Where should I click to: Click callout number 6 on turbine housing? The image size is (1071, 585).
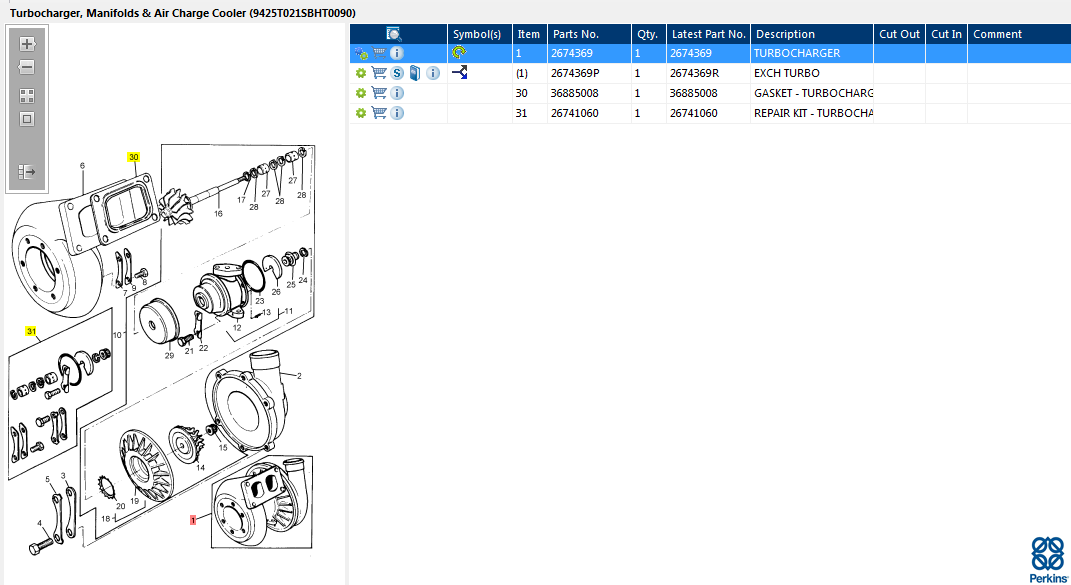pos(83,165)
